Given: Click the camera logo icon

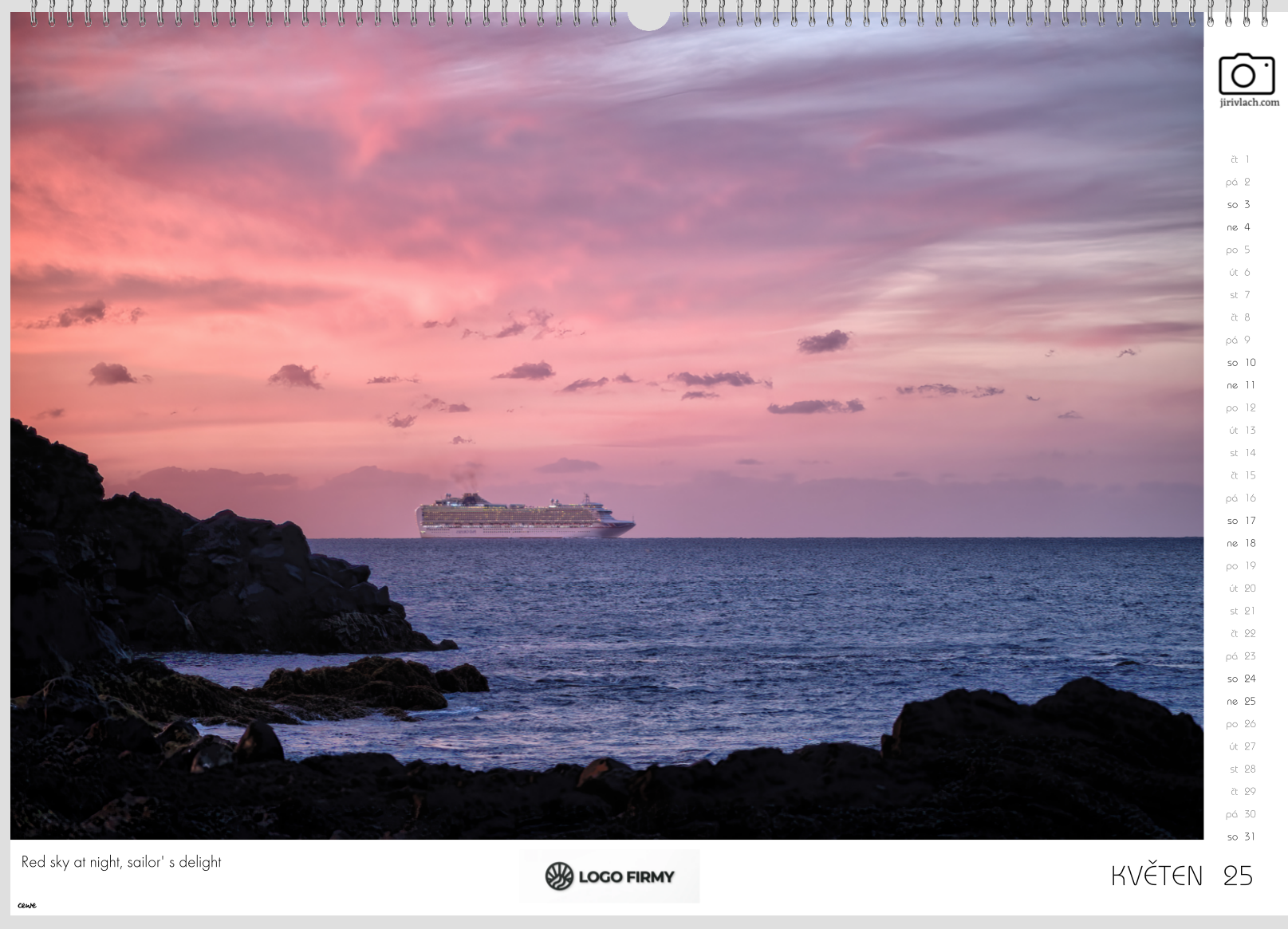Looking at the screenshot, I should click(x=1247, y=73).
